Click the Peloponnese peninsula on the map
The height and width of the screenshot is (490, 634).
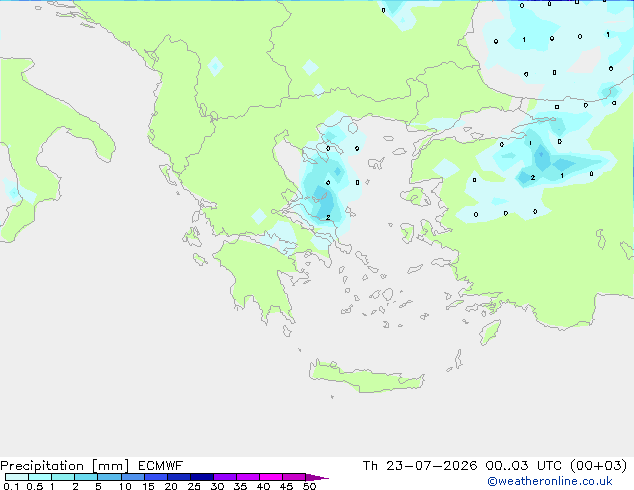(x=259, y=275)
